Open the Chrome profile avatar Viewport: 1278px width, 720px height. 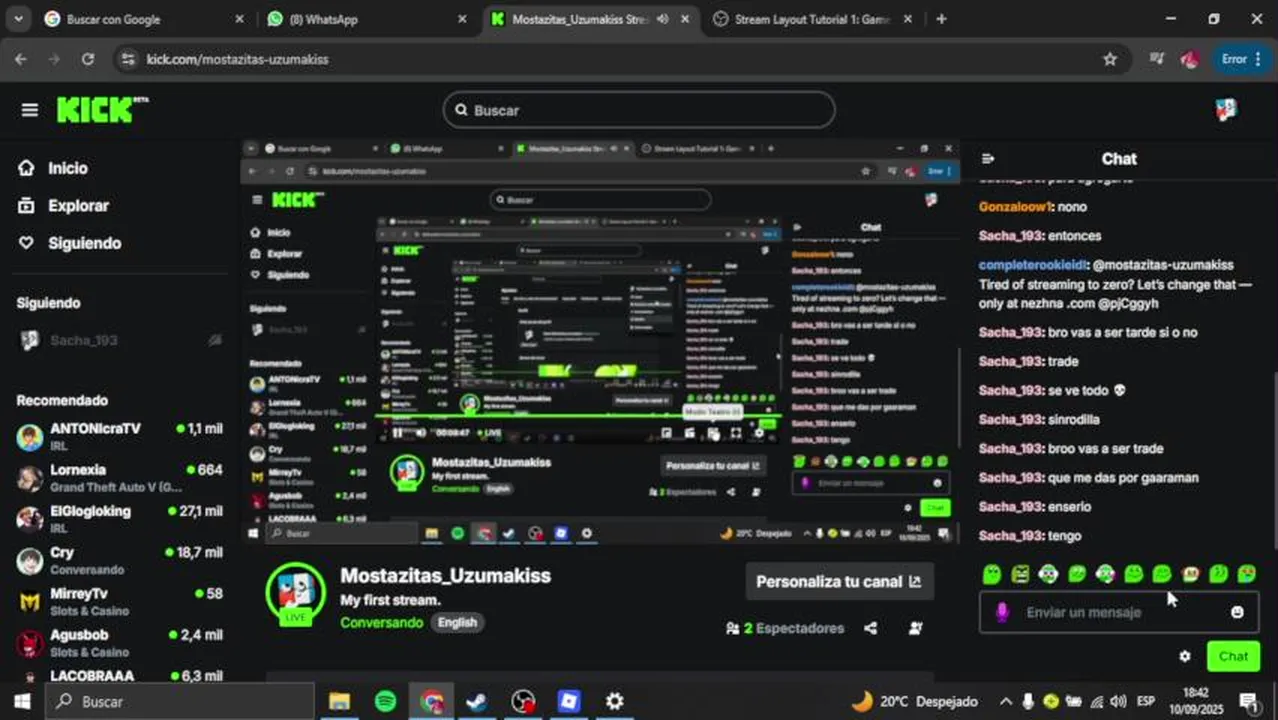[1190, 59]
